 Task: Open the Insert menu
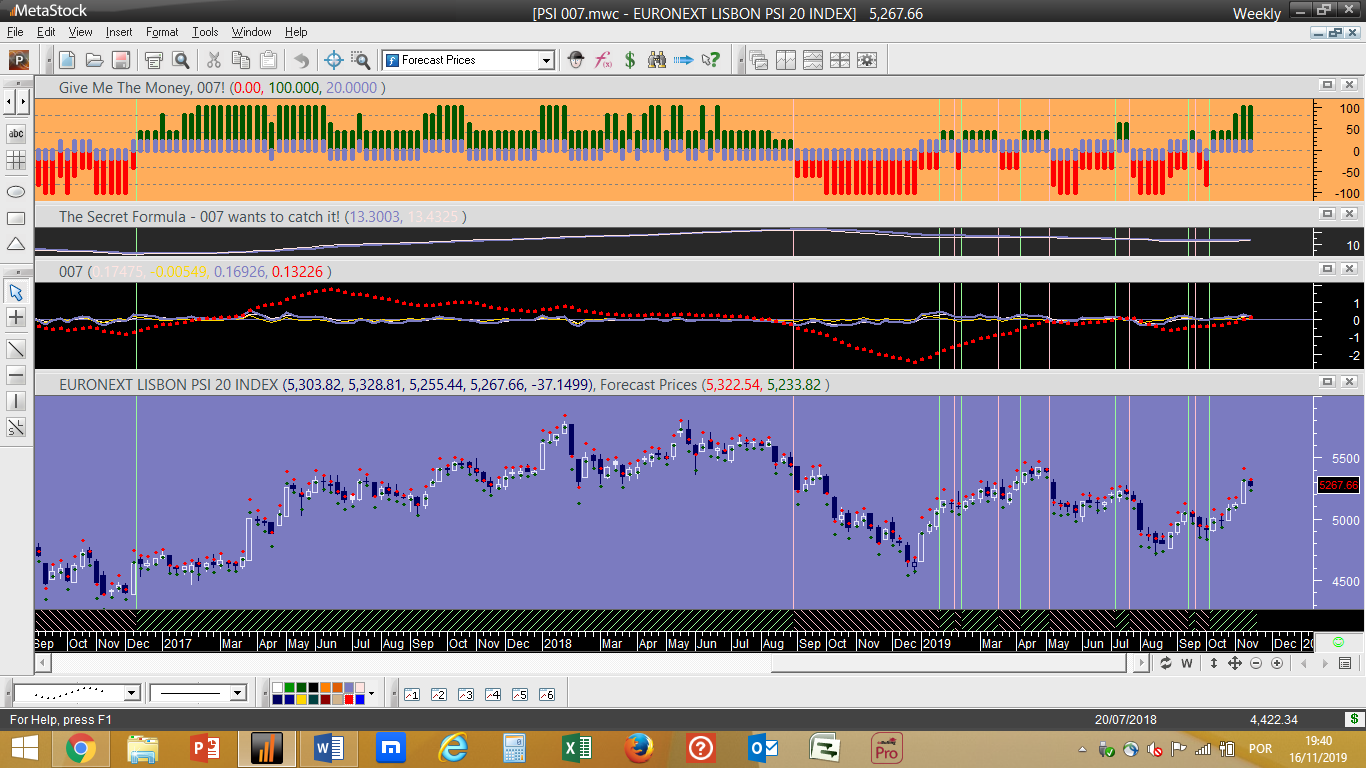click(118, 32)
